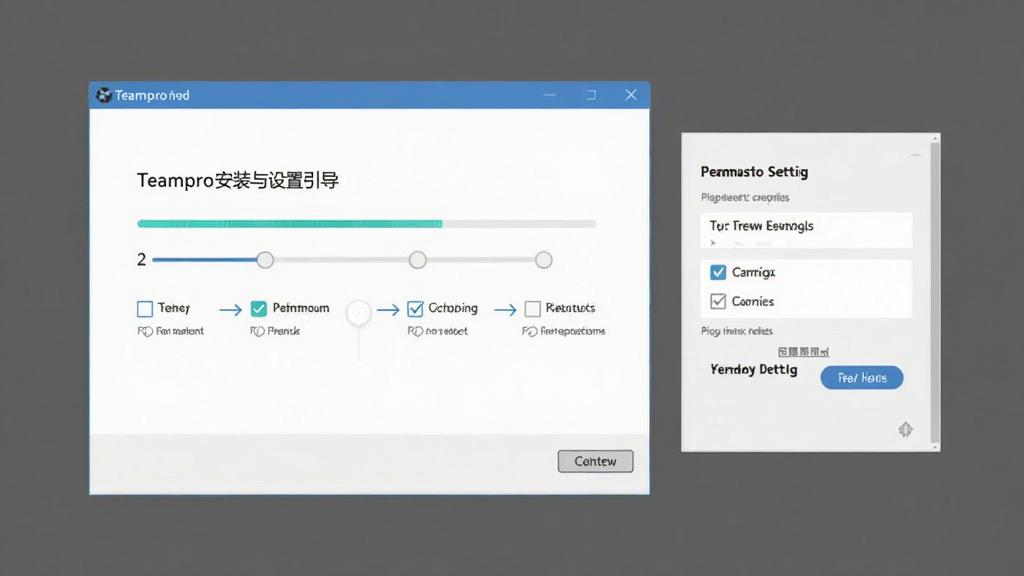
Task: Click the Tur Trew Eemngls input field
Action: pyautogui.click(x=807, y=230)
